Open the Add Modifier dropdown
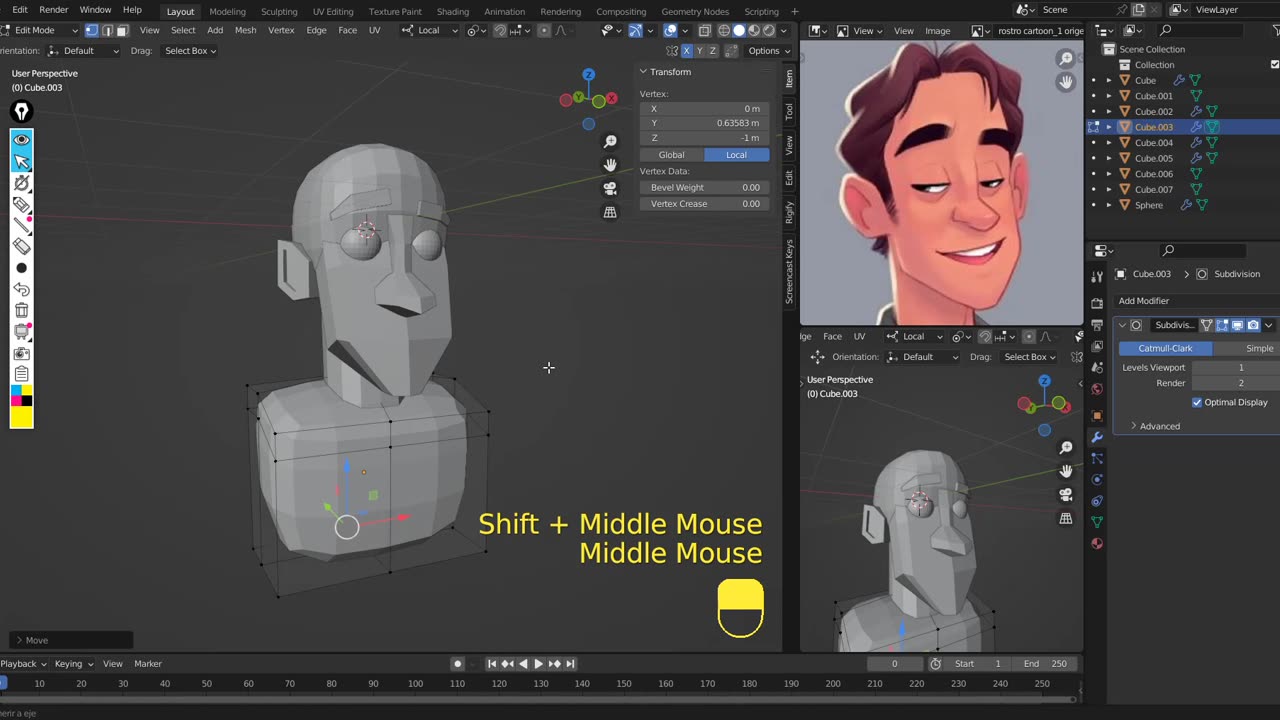The width and height of the screenshot is (1280, 720). 1196,301
